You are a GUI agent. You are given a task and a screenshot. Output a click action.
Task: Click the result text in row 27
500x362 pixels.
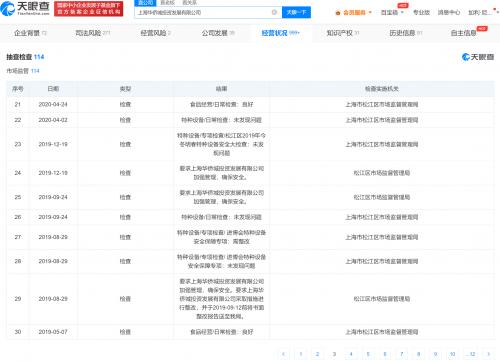221,237
